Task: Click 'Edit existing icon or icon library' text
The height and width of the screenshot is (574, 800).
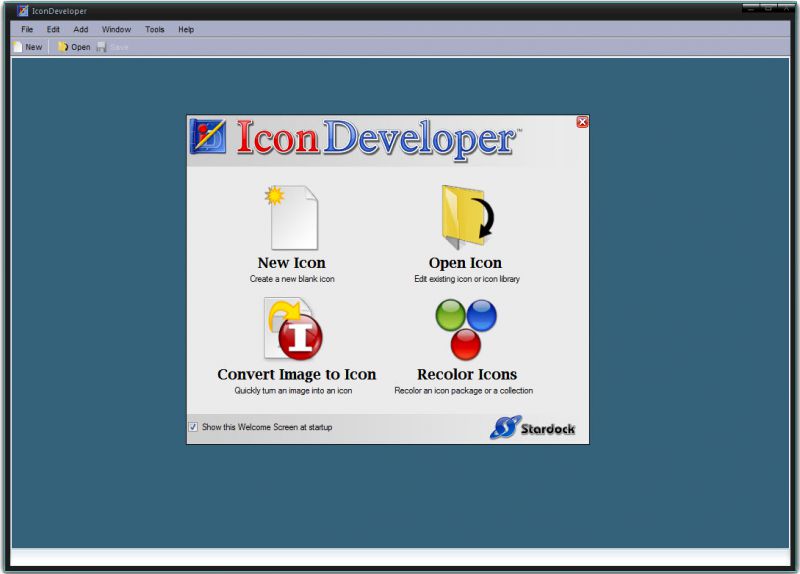Action: click(x=467, y=279)
